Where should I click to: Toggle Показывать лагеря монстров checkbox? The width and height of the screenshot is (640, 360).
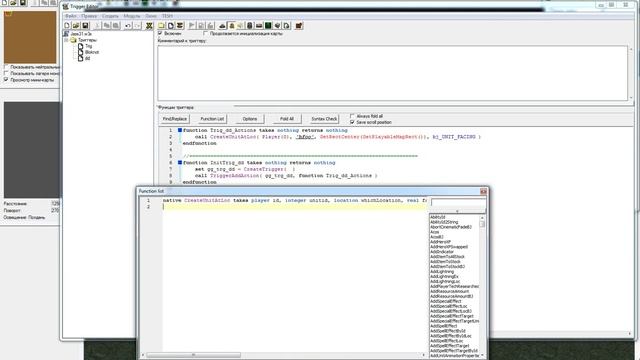[x=6, y=73]
